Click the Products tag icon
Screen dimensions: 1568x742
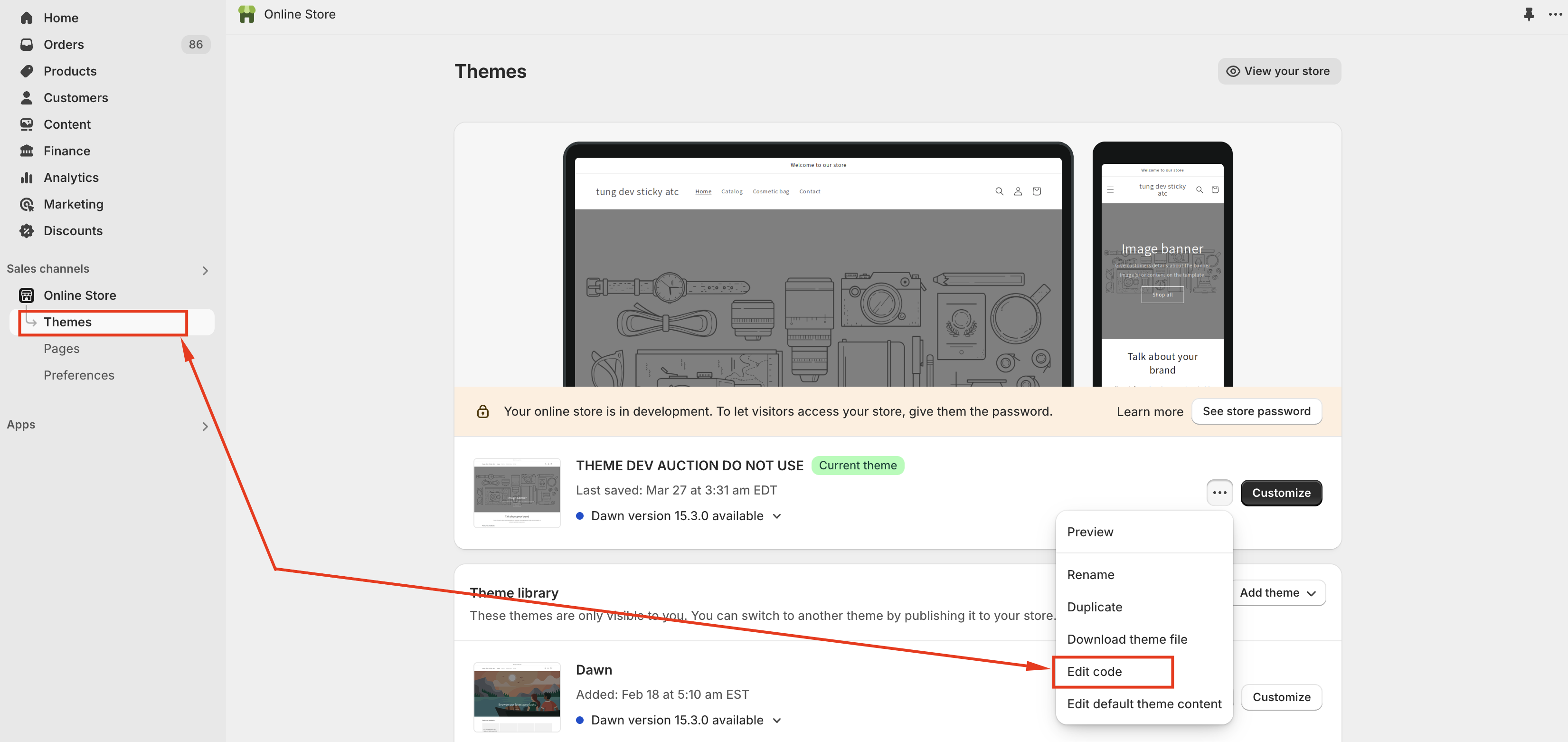click(x=26, y=71)
